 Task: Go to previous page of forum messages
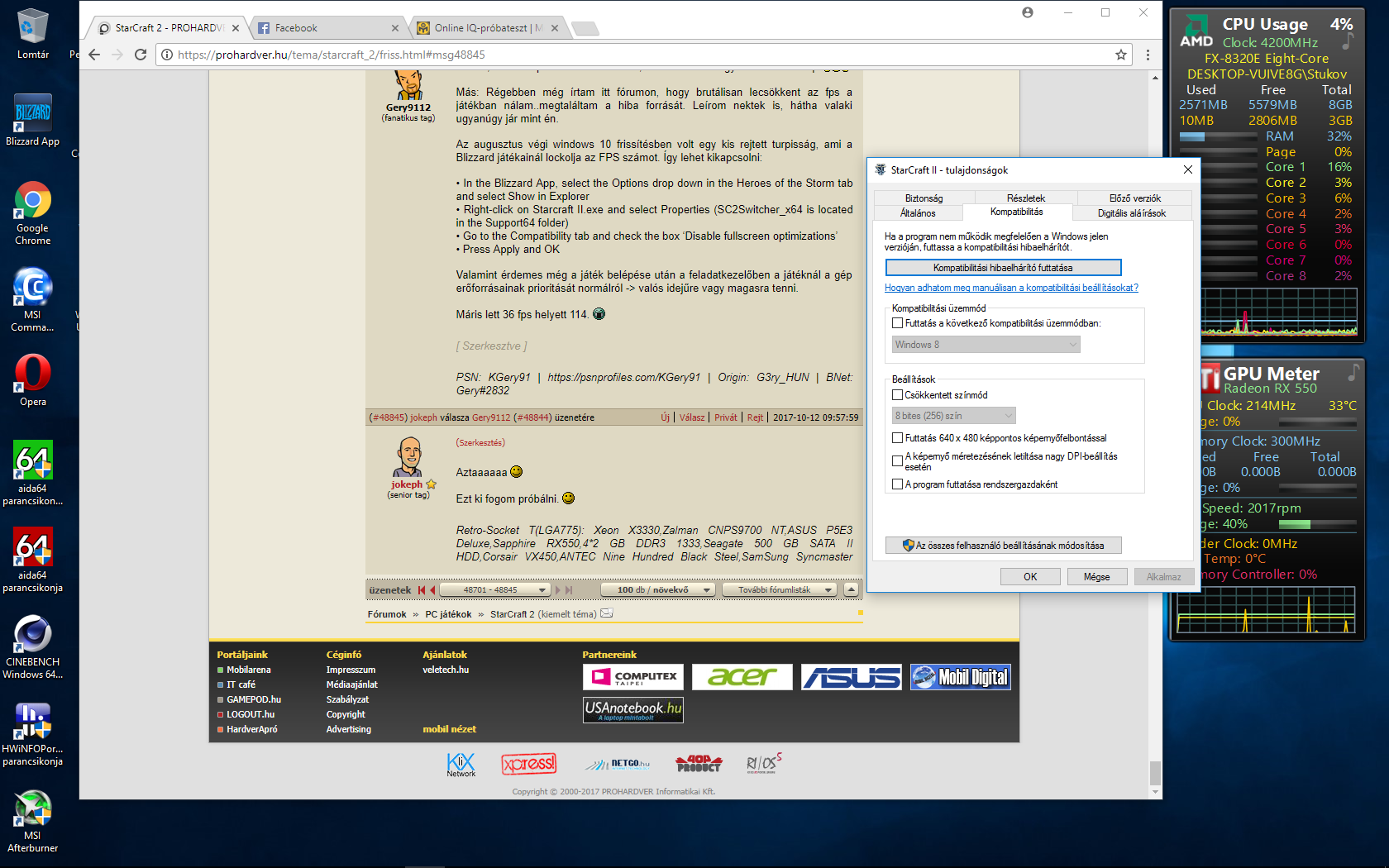tap(432, 590)
